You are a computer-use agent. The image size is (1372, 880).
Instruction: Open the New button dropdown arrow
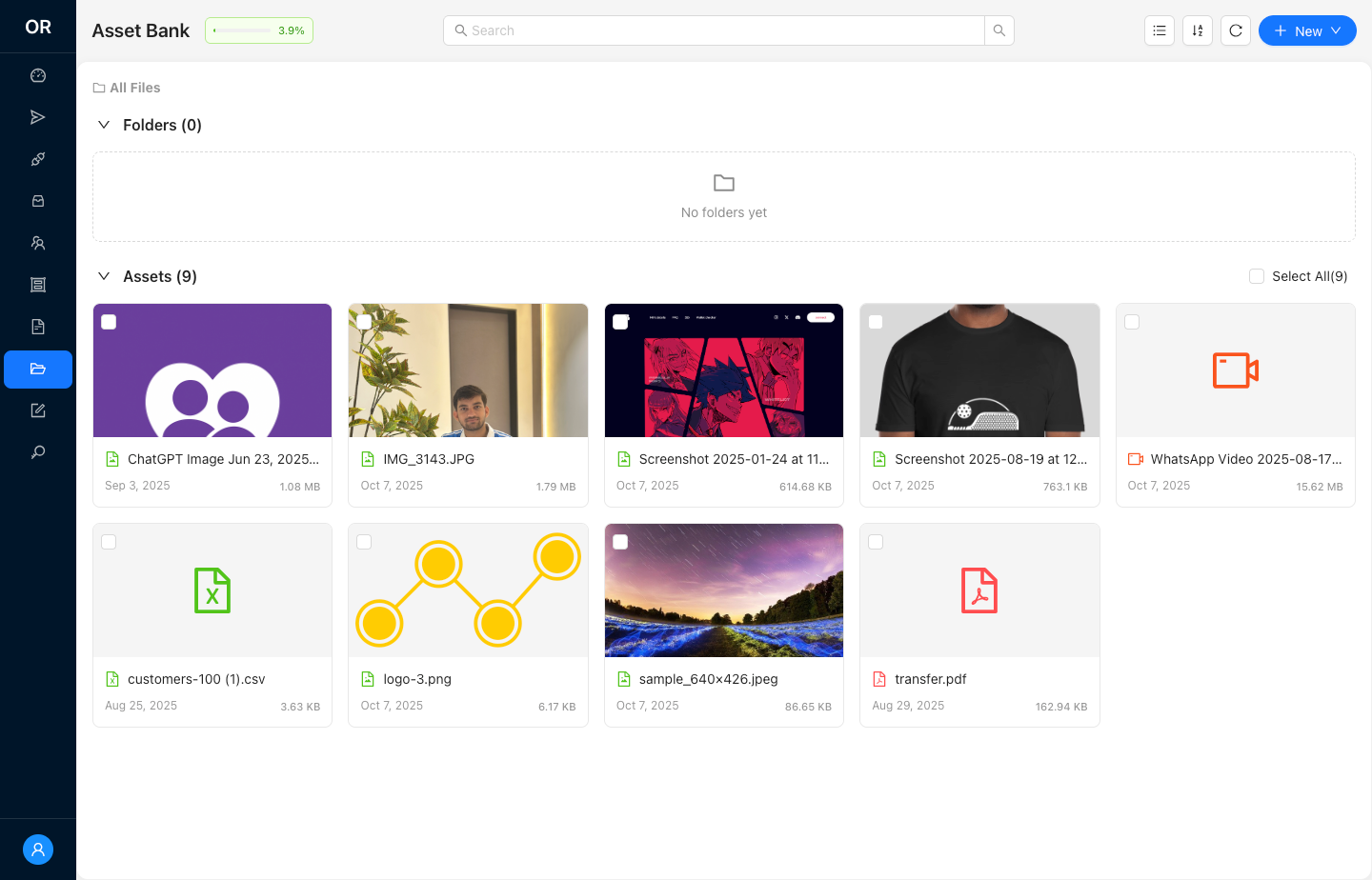pos(1334,30)
